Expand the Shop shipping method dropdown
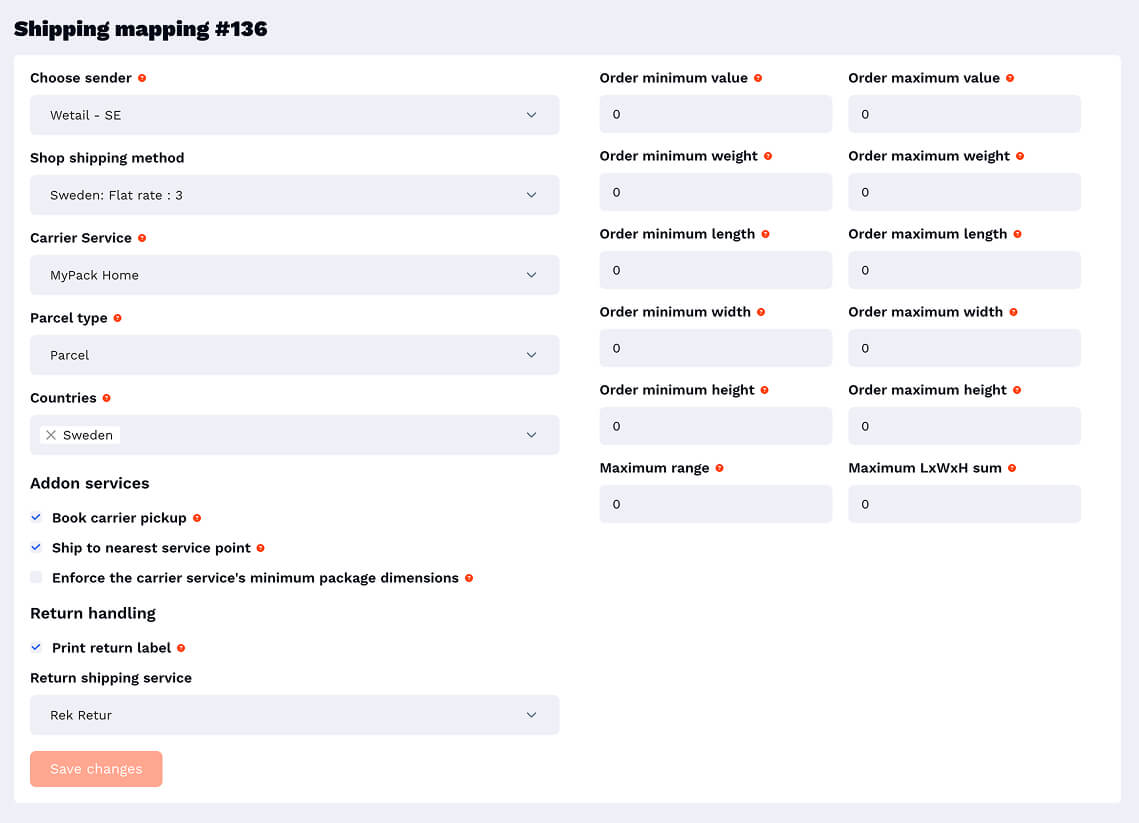 pos(294,195)
